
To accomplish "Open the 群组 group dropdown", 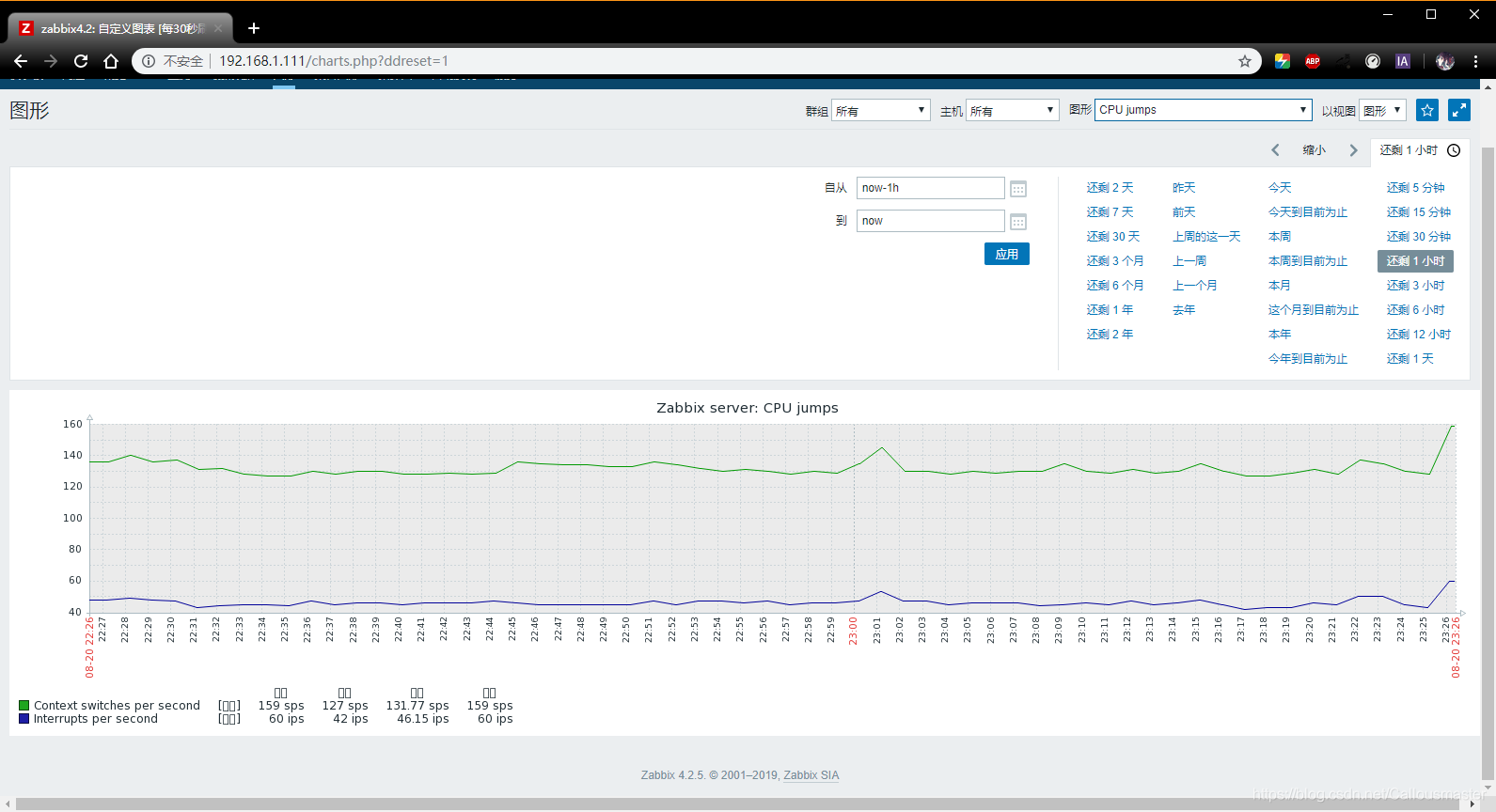I will tap(881, 111).
